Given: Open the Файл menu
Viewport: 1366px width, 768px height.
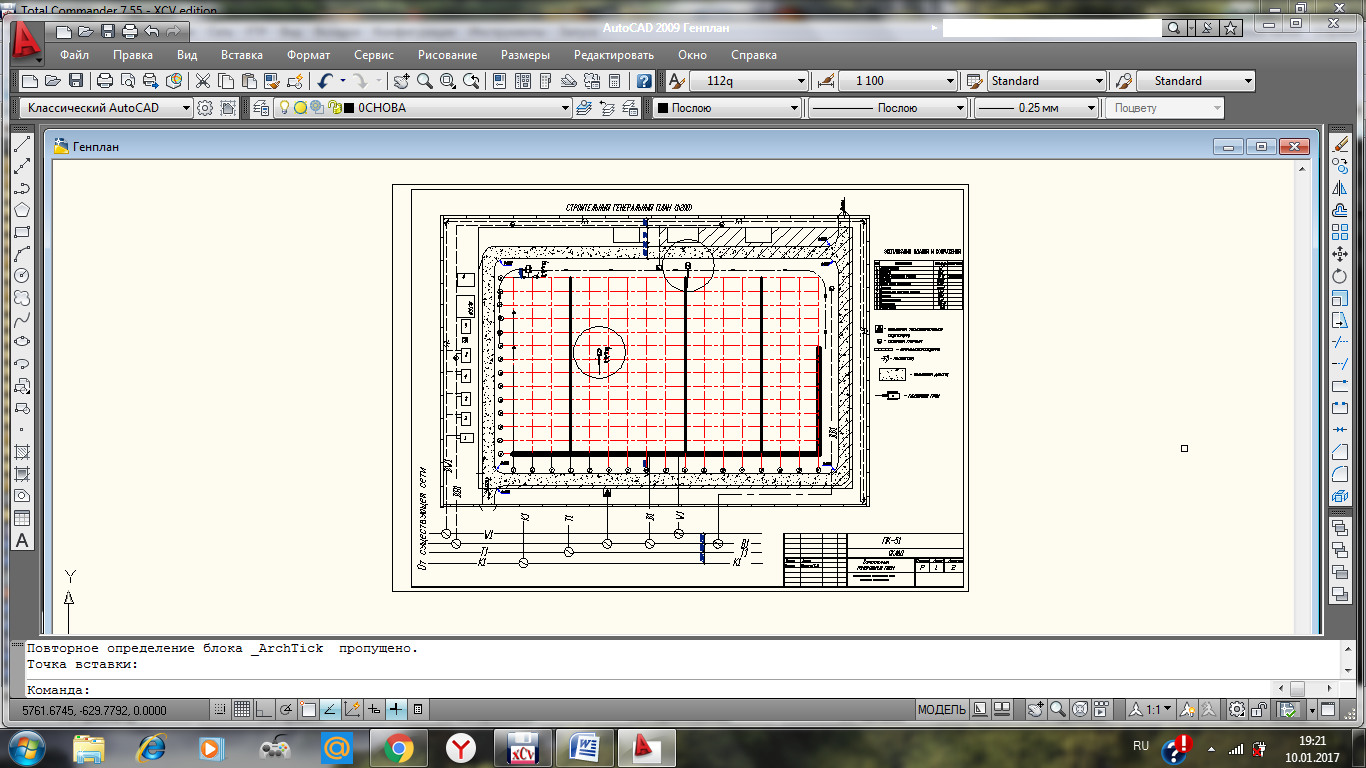Looking at the screenshot, I should tap(74, 55).
